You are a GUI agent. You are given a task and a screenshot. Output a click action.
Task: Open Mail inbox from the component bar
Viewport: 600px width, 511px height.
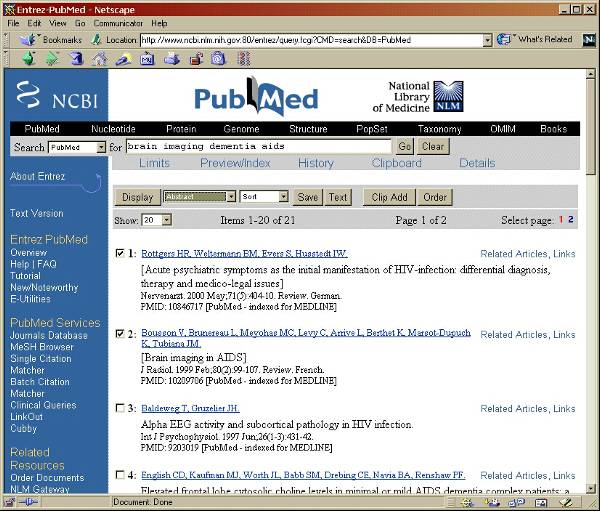coord(492,502)
